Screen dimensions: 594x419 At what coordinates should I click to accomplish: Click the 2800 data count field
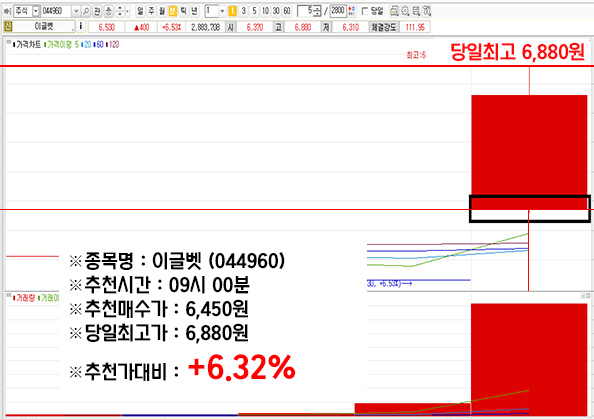tap(338, 11)
